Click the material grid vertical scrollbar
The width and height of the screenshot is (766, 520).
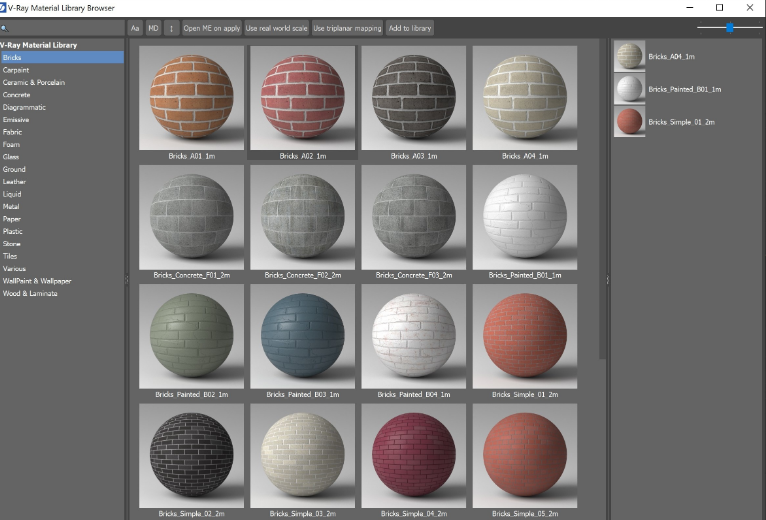(x=602, y=200)
